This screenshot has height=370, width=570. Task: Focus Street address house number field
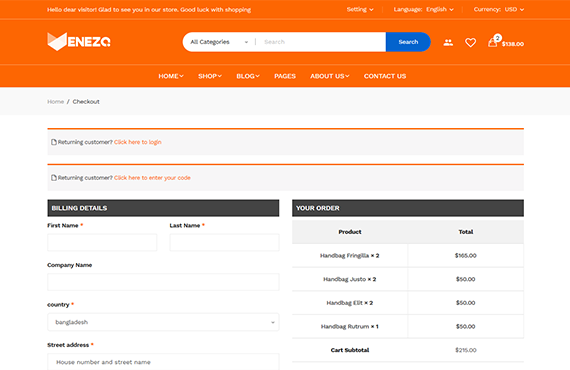click(x=163, y=362)
